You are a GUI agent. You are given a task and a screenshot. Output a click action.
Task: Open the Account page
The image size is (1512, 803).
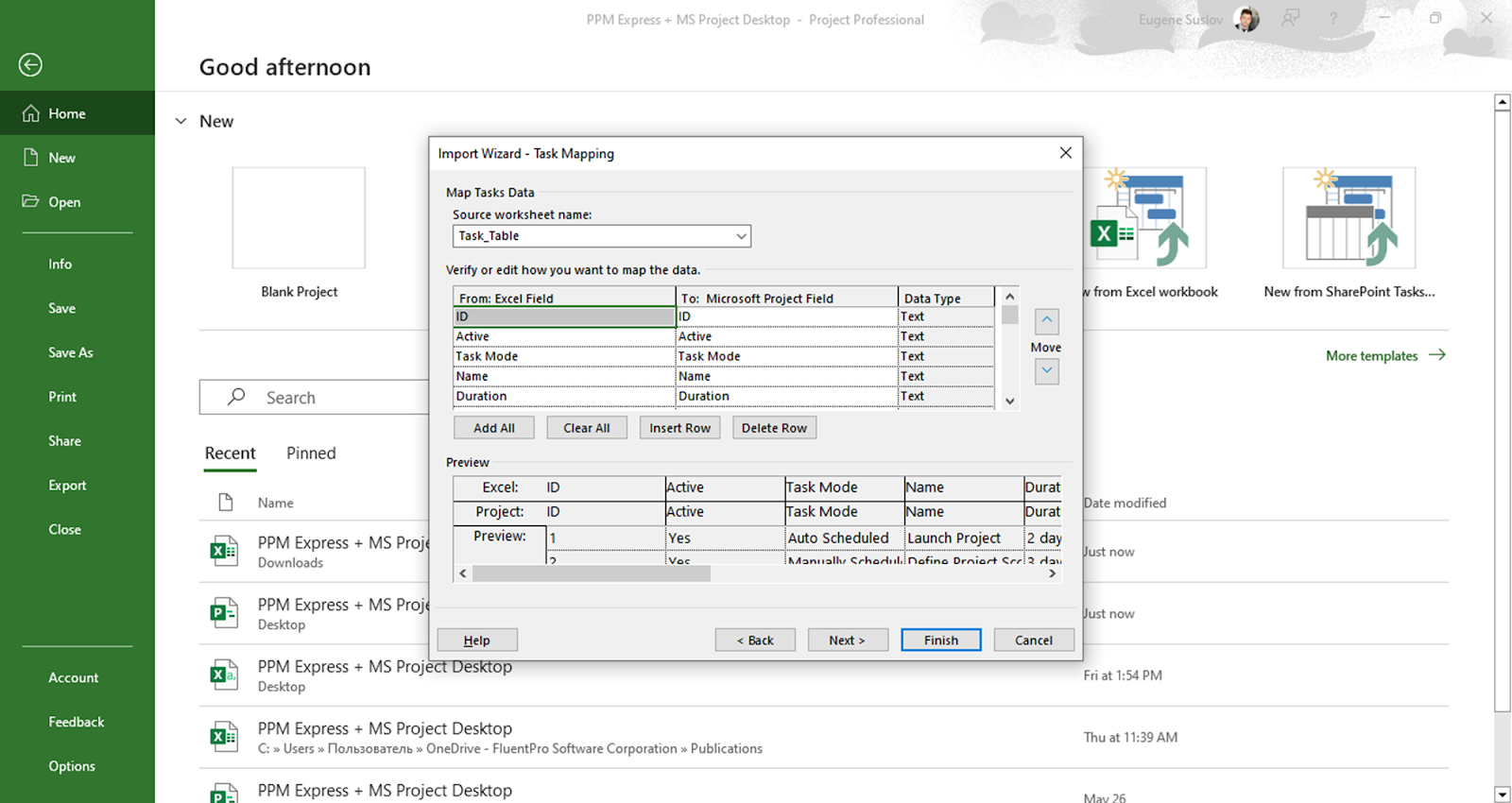click(74, 677)
